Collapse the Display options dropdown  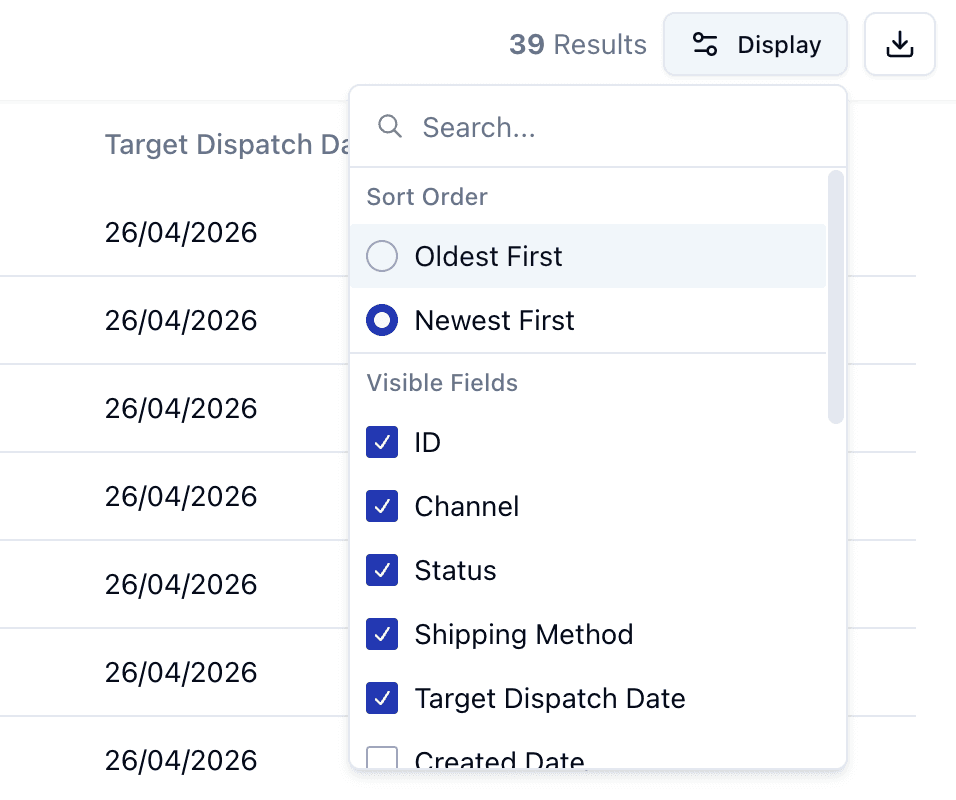coord(756,45)
